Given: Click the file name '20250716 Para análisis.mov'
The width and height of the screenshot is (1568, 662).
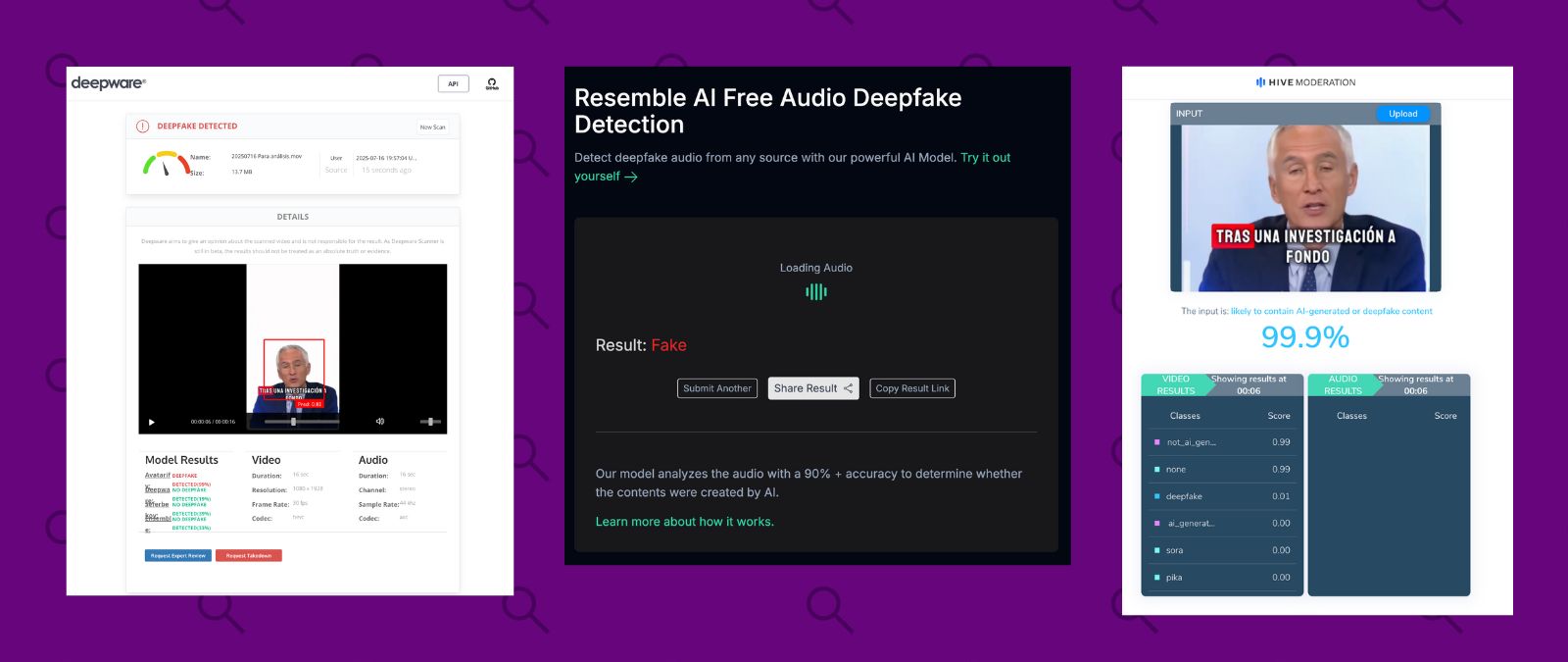Looking at the screenshot, I should 267,157.
